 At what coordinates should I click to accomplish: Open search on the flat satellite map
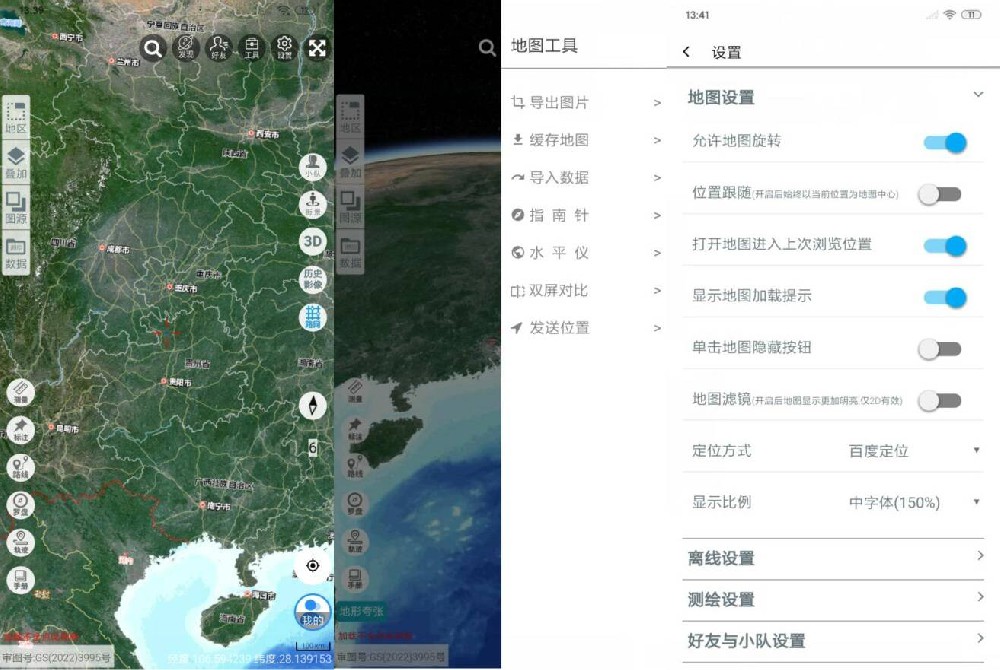pos(153,48)
